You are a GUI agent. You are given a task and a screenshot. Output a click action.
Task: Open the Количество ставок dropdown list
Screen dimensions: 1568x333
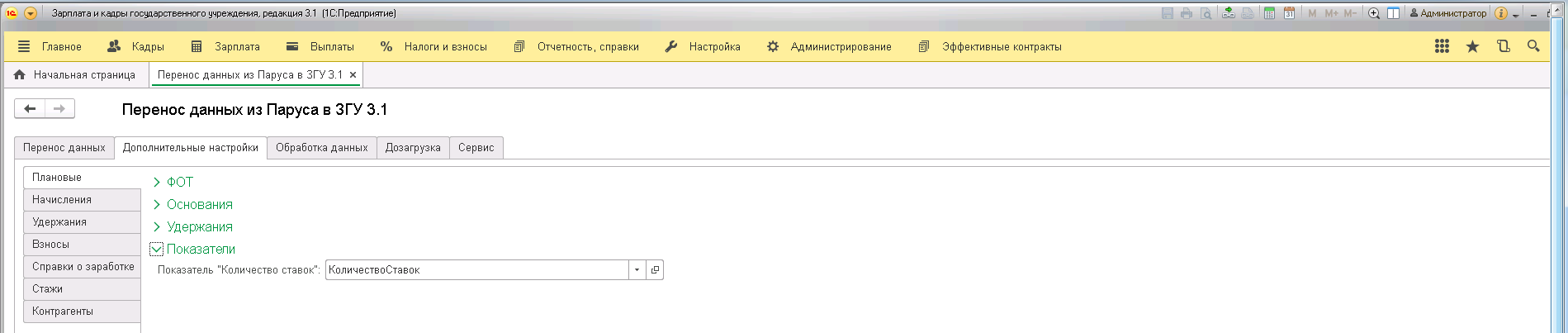coord(637,270)
